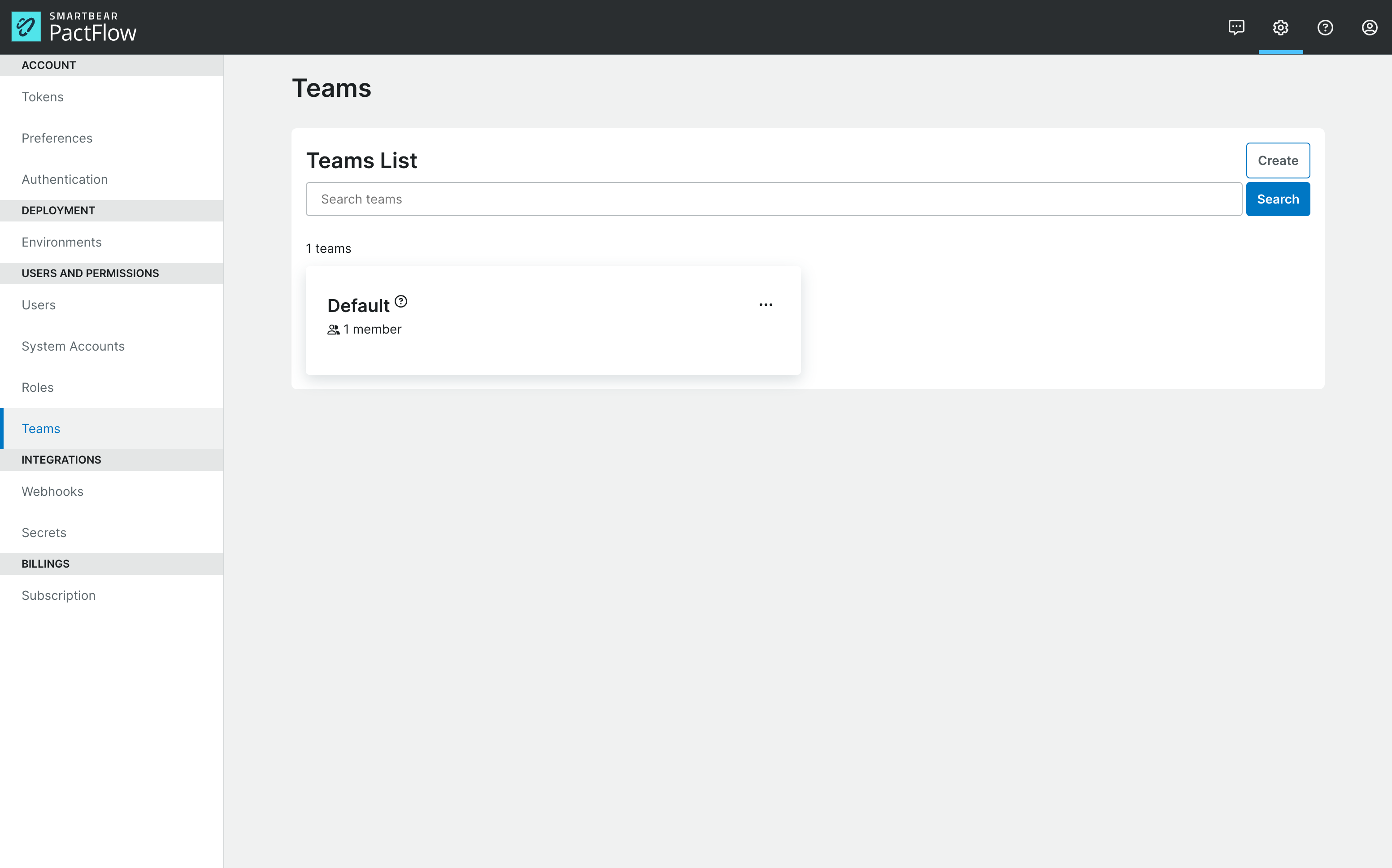Image resolution: width=1392 pixels, height=868 pixels.
Task: Click the help question mark icon
Action: point(1326,27)
